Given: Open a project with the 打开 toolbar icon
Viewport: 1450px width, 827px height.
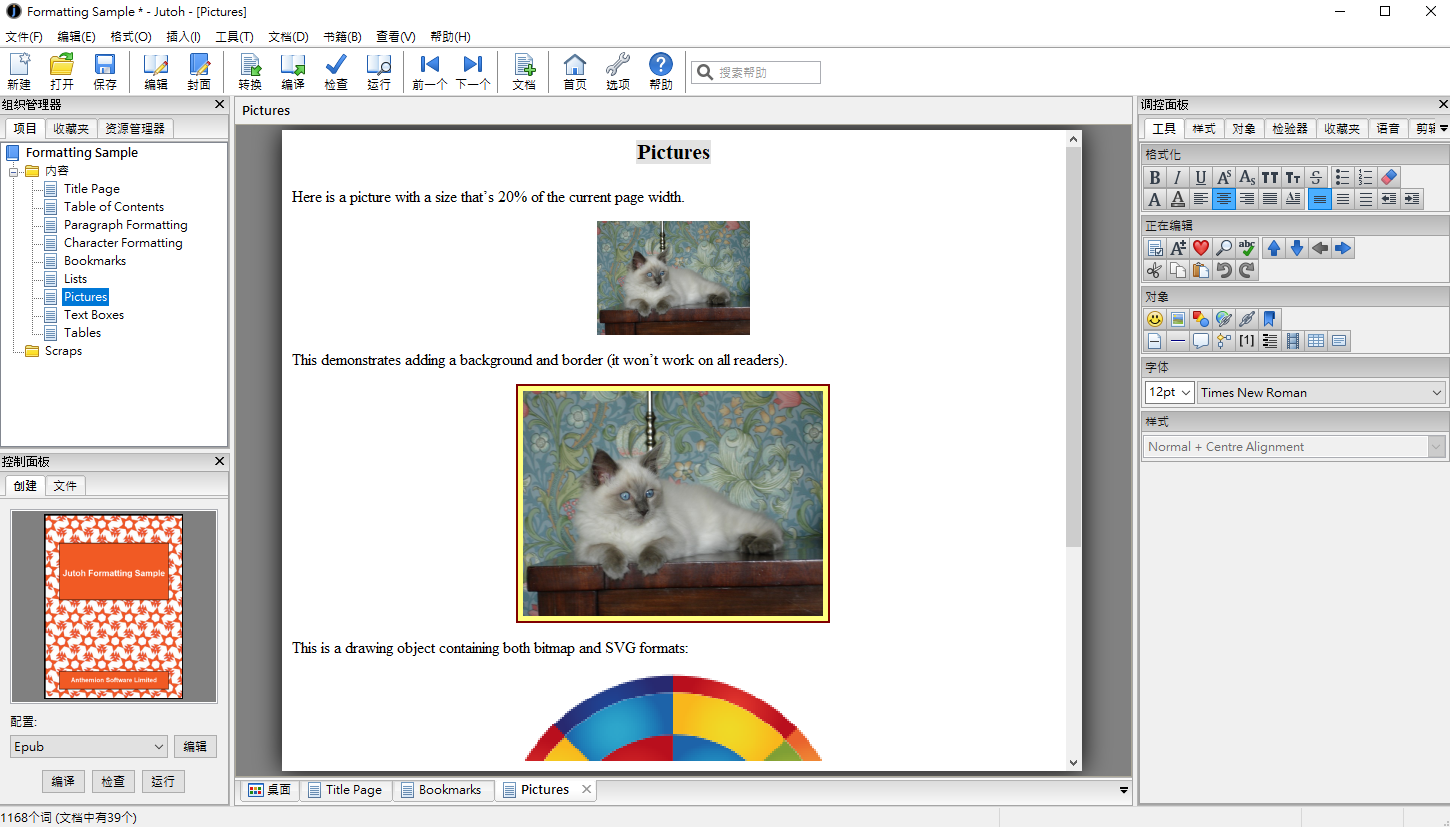Looking at the screenshot, I should (62, 72).
